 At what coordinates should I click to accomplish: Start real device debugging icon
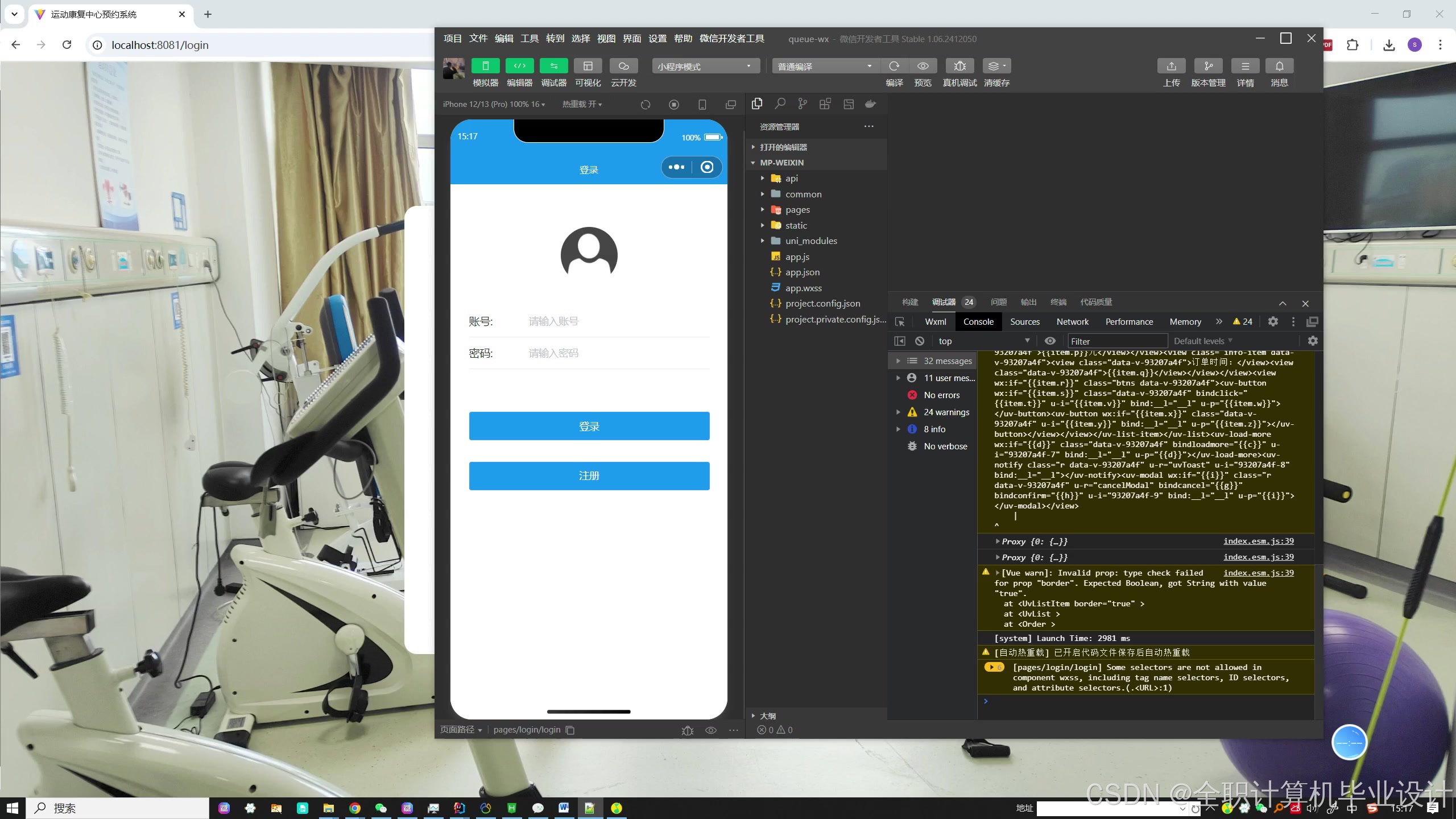click(x=959, y=66)
